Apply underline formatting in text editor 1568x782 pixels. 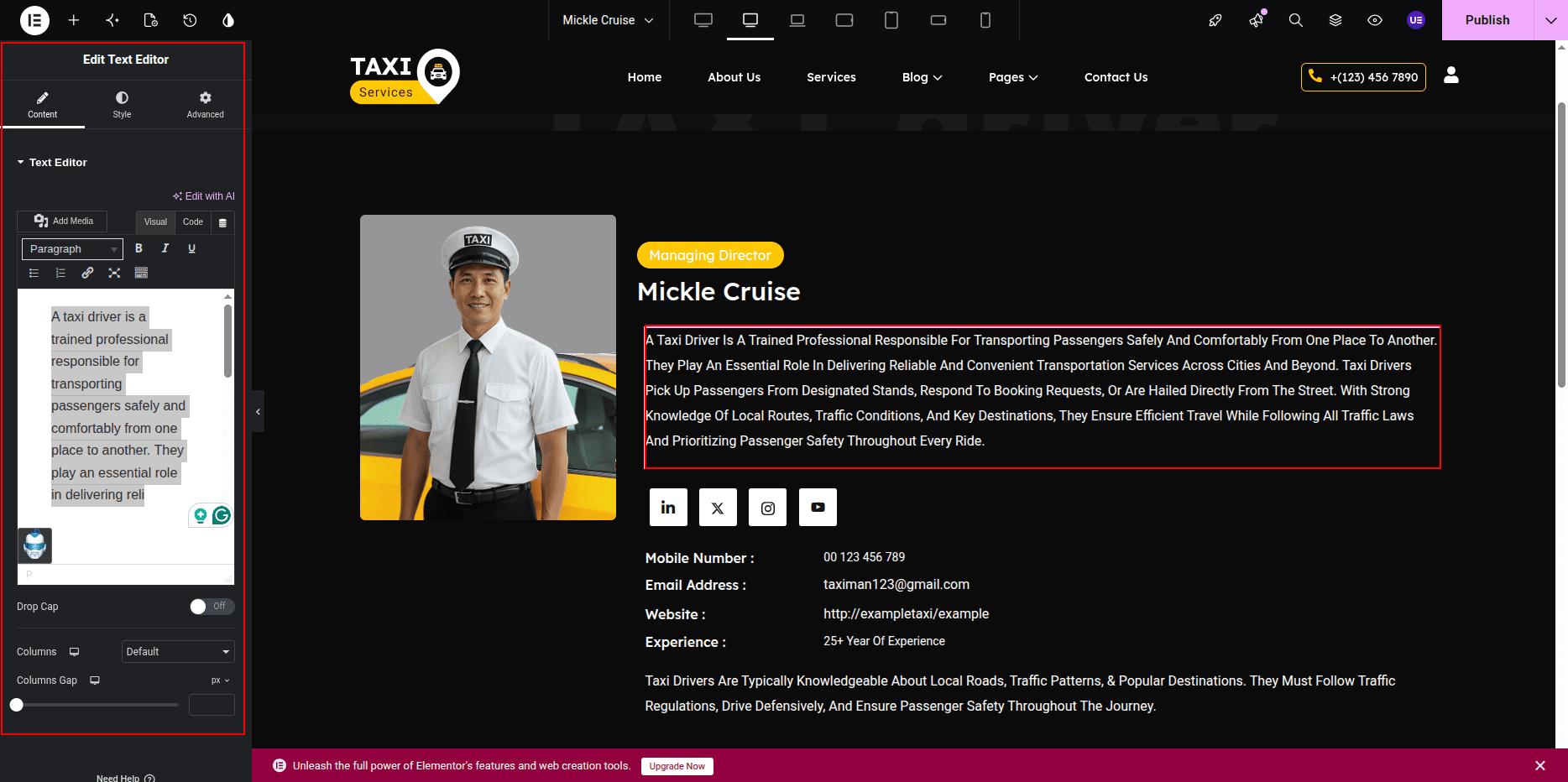[191, 248]
